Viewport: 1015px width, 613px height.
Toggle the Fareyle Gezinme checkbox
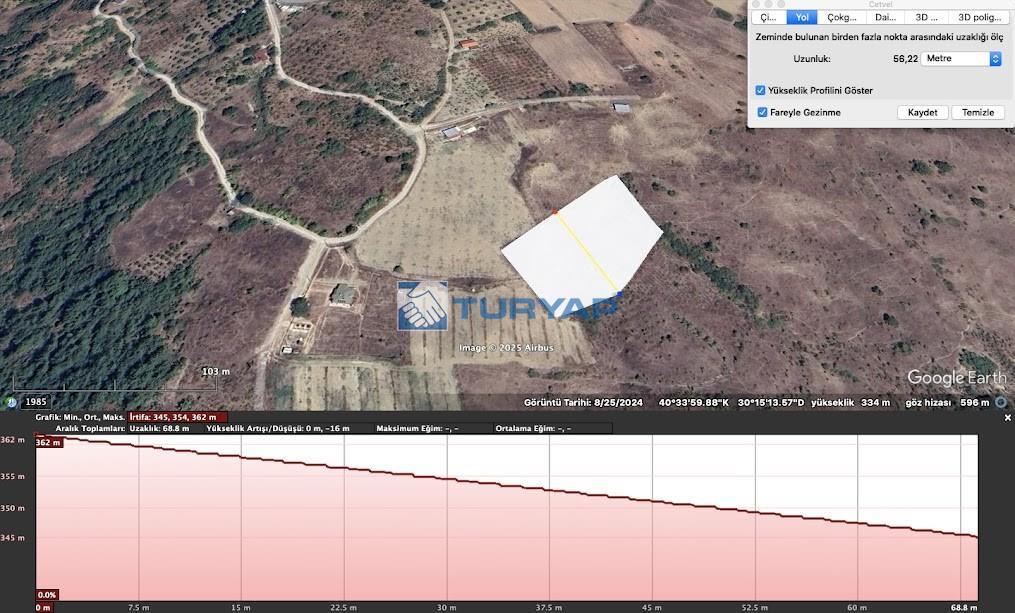(x=762, y=112)
